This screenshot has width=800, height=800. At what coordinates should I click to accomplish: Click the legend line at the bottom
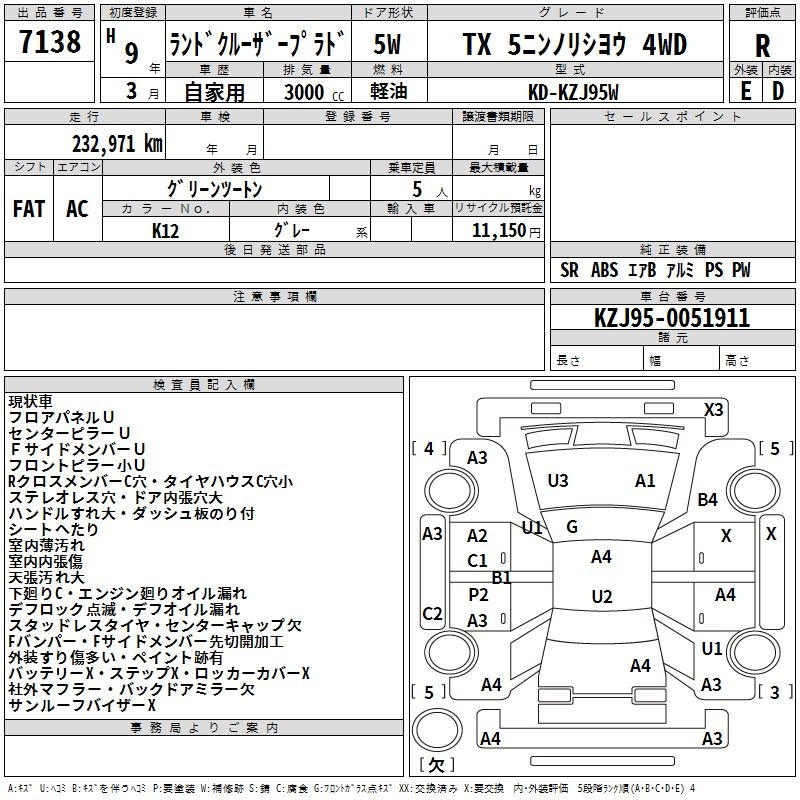click(x=352, y=789)
